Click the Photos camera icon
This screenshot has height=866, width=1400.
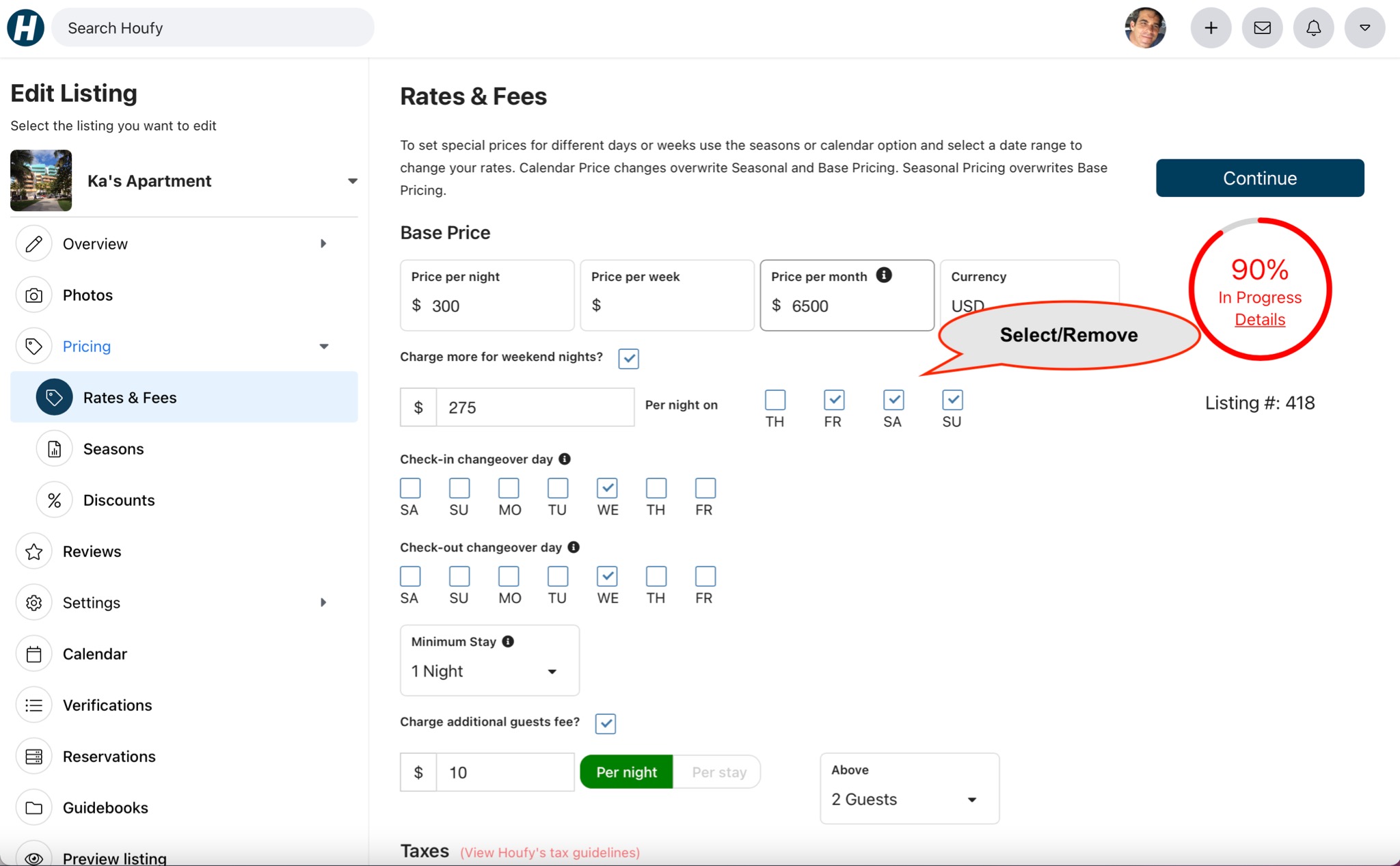[x=33, y=295]
